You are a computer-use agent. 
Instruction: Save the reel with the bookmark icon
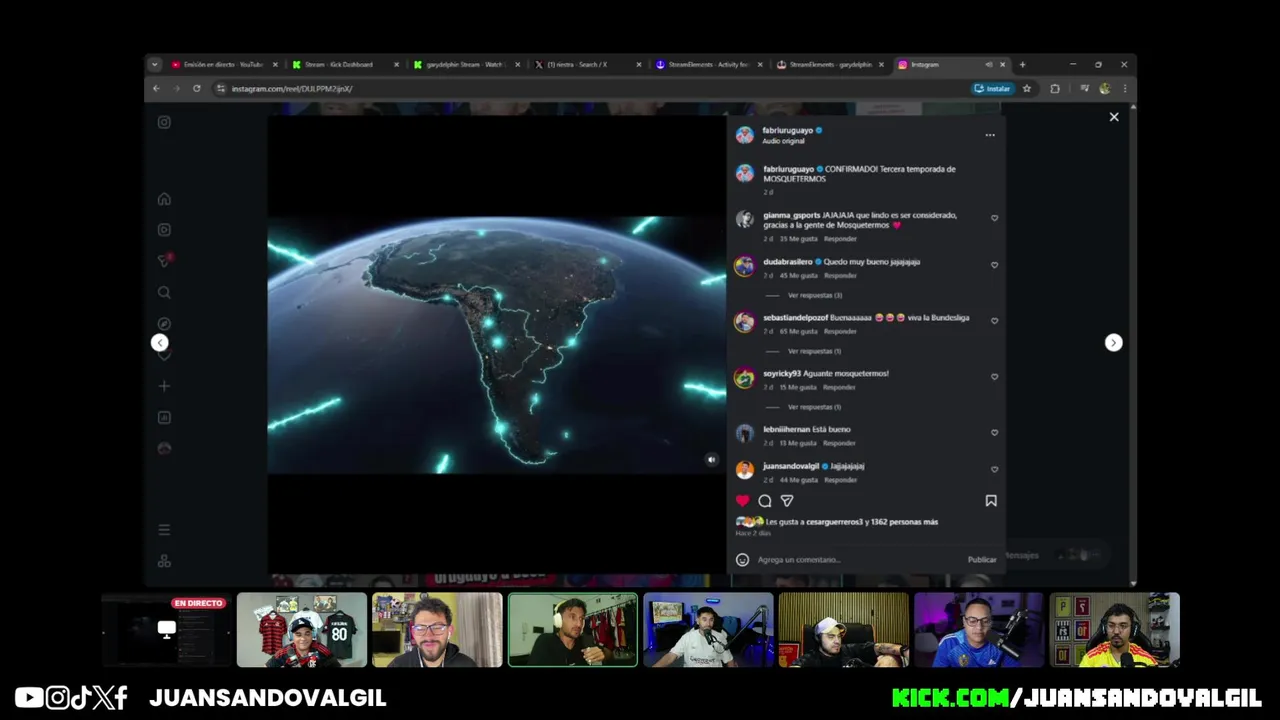click(991, 501)
